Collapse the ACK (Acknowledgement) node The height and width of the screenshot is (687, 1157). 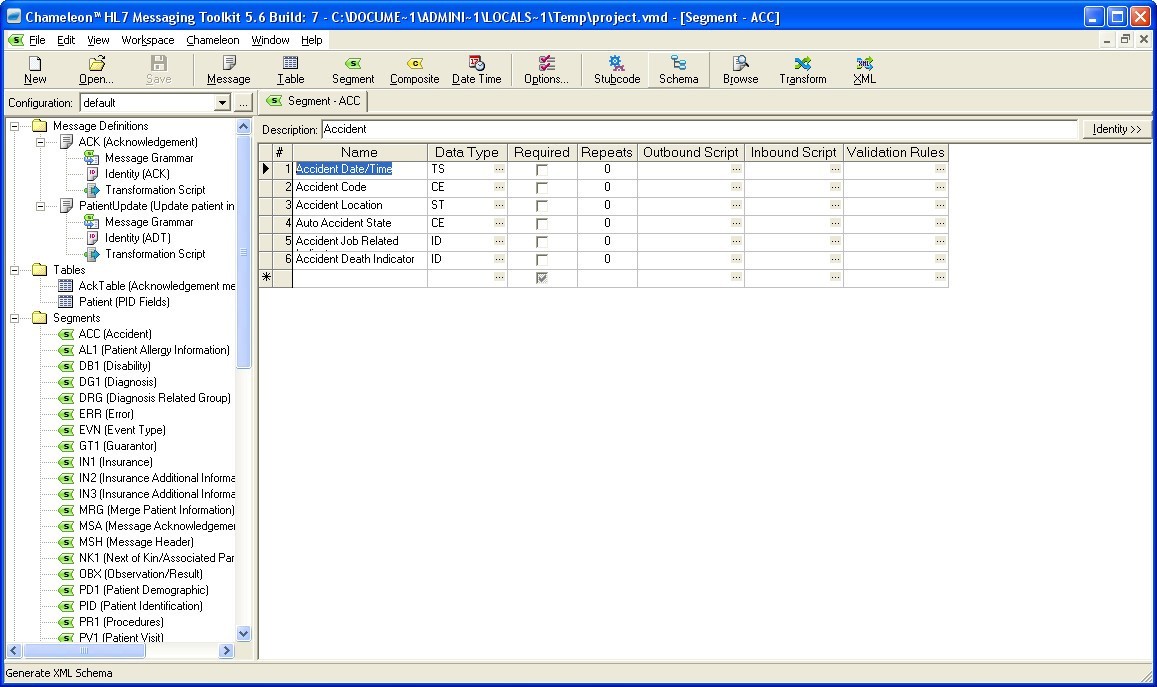coord(41,142)
